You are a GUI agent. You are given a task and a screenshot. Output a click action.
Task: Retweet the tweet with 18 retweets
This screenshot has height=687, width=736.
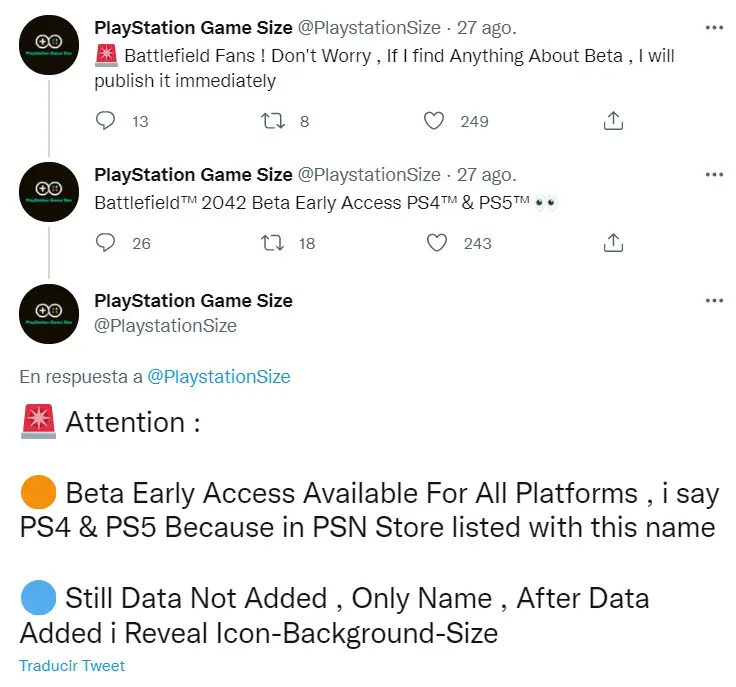point(273,243)
